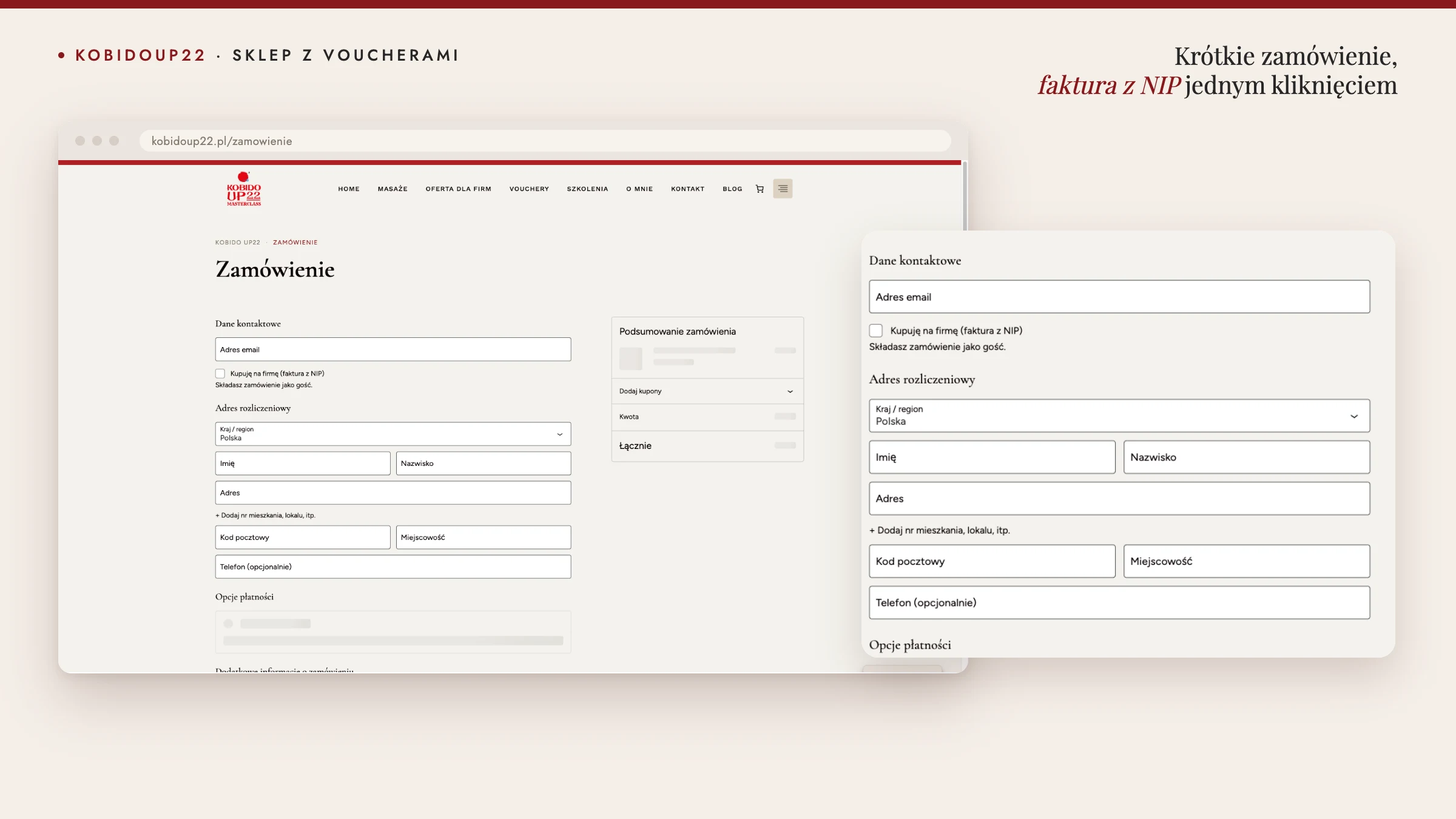This screenshot has height=819, width=1456.
Task: Open the Kraj / region dropdown in the browser form
Action: coord(393,434)
